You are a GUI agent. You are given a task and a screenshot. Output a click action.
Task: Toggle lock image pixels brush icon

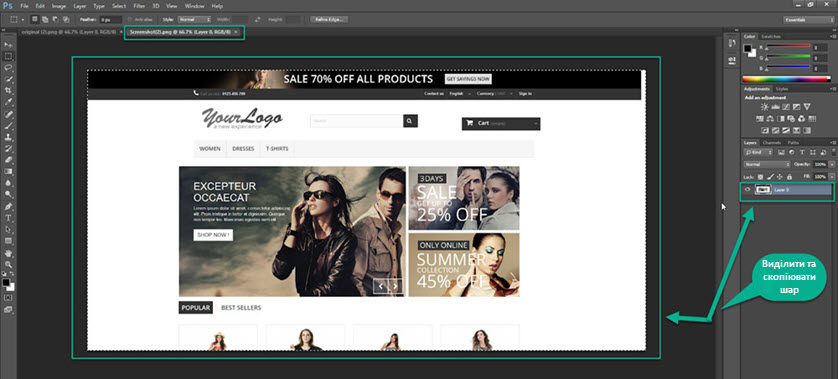(770, 176)
